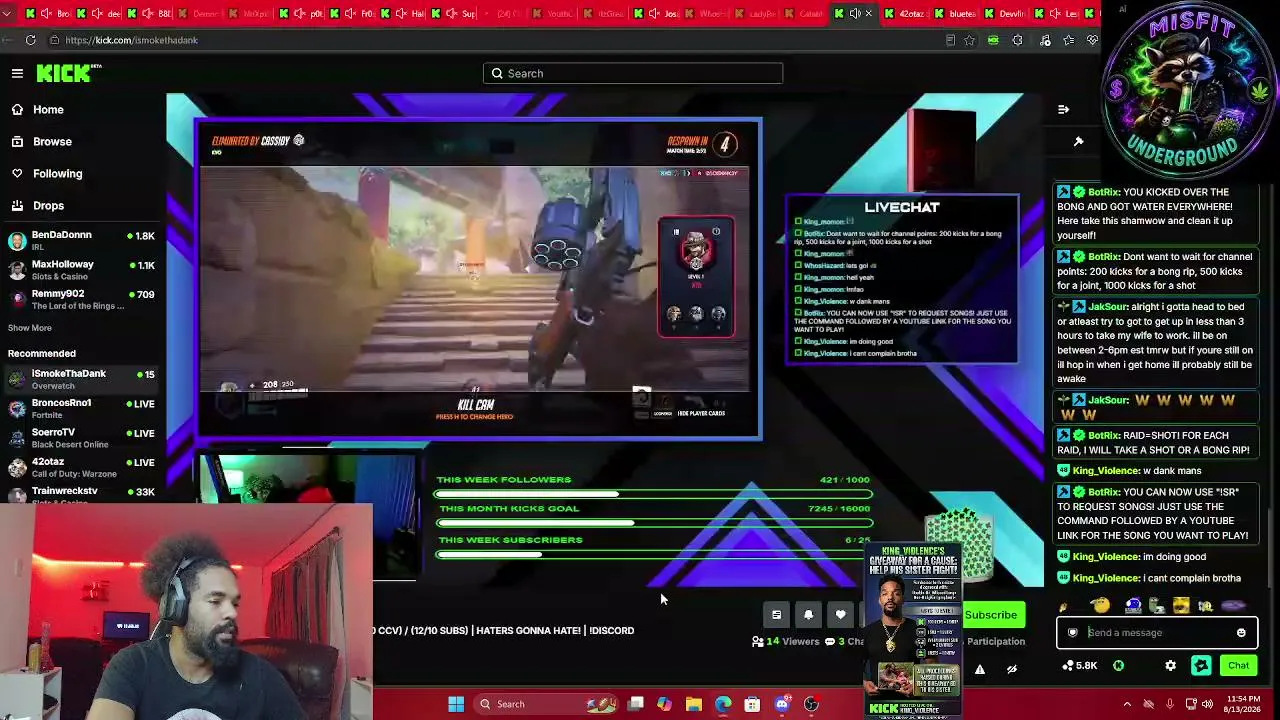Click the 14 Viewers counter
Image resolution: width=1280 pixels, height=720 pixels.
coord(785,642)
